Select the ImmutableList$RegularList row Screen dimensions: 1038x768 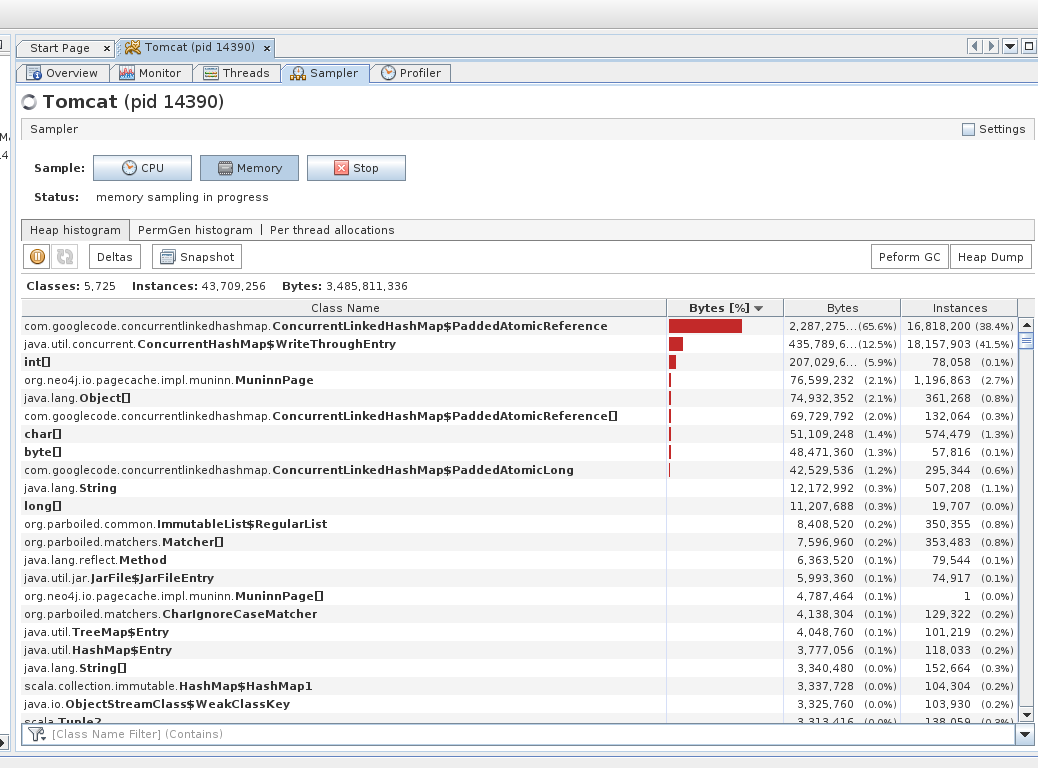click(x=520, y=524)
